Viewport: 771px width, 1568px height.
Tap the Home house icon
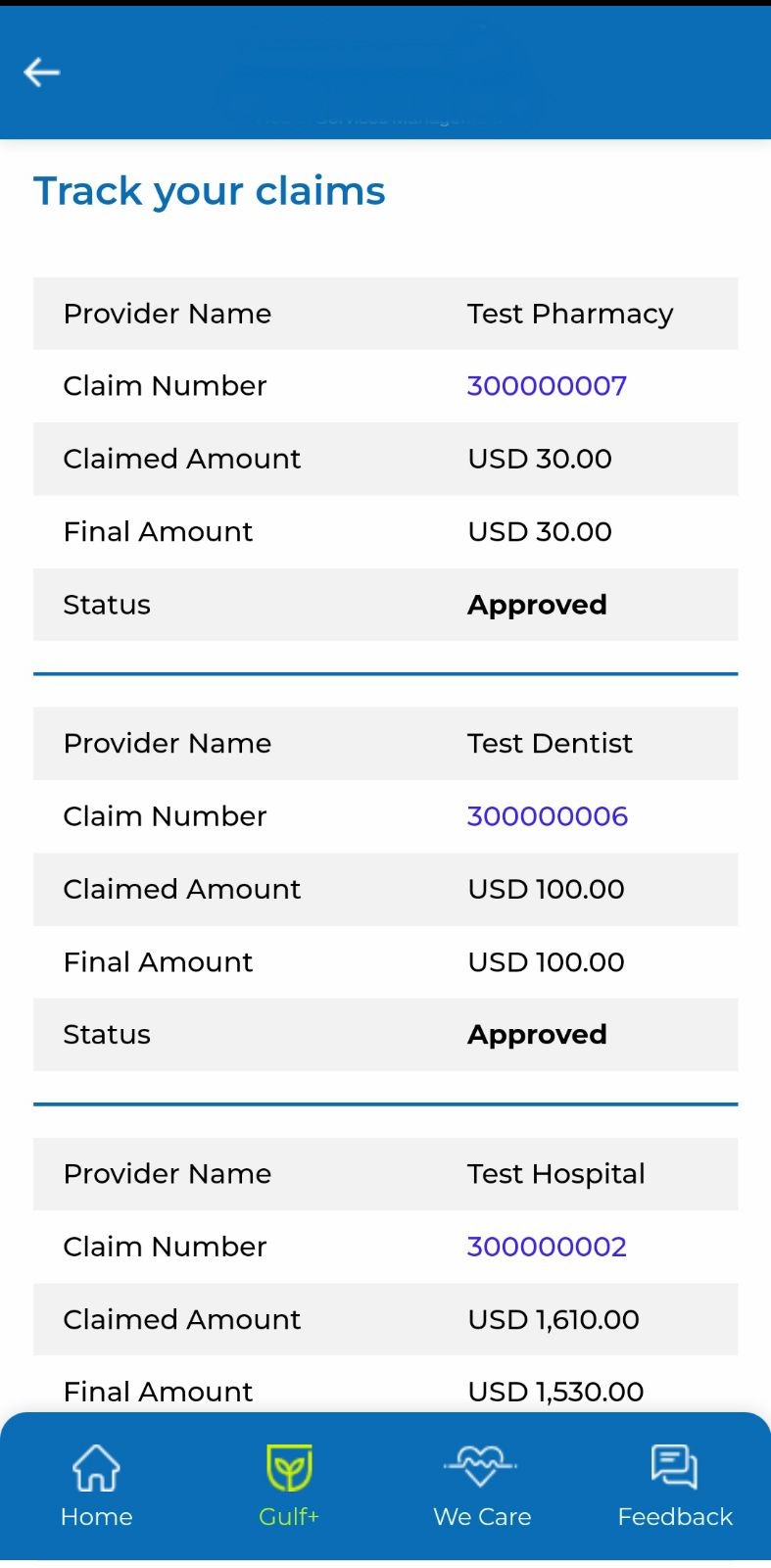point(96,1467)
